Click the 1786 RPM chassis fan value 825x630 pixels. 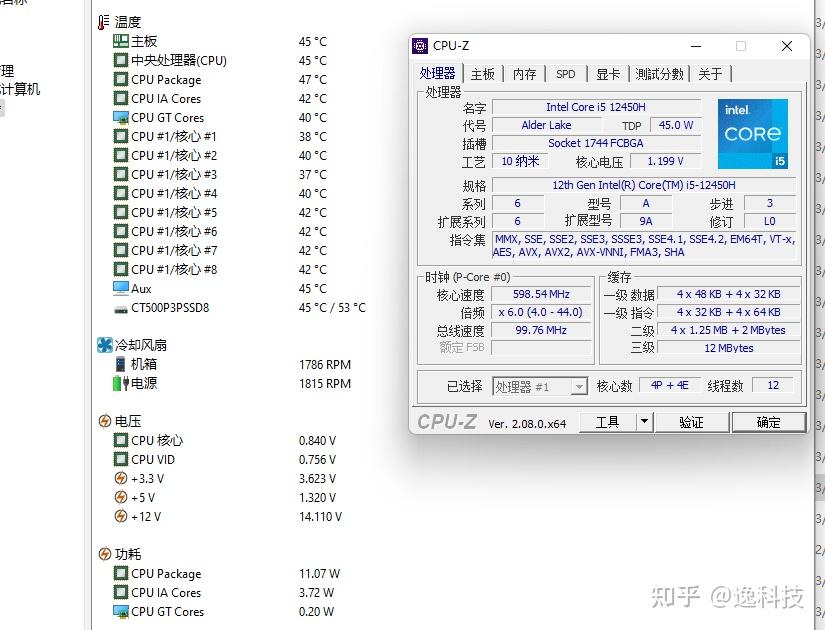325,365
